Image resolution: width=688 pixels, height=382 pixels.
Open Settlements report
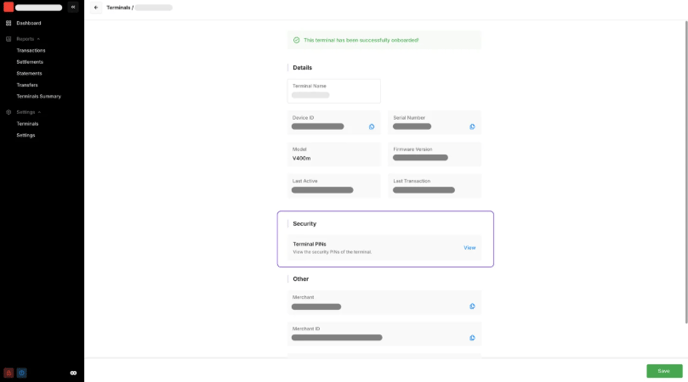coord(30,62)
